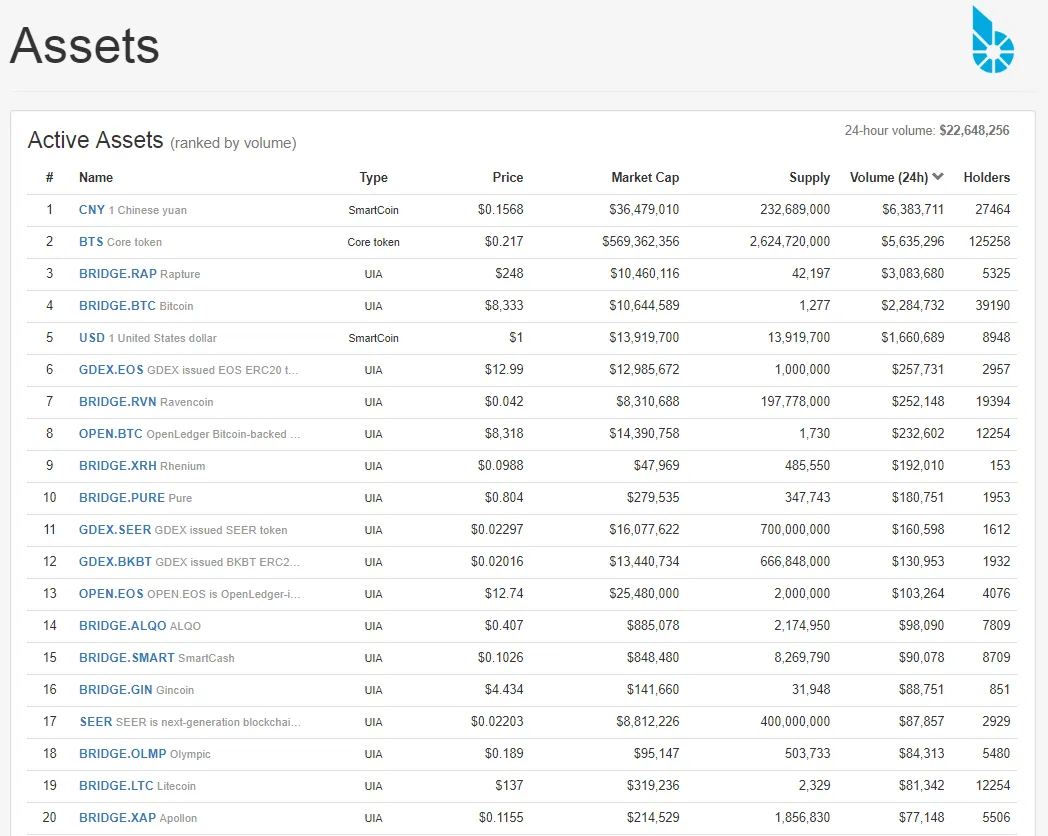Open the BRIDGE.XRH asset link
The width and height of the screenshot is (1048, 836).
[x=118, y=466]
